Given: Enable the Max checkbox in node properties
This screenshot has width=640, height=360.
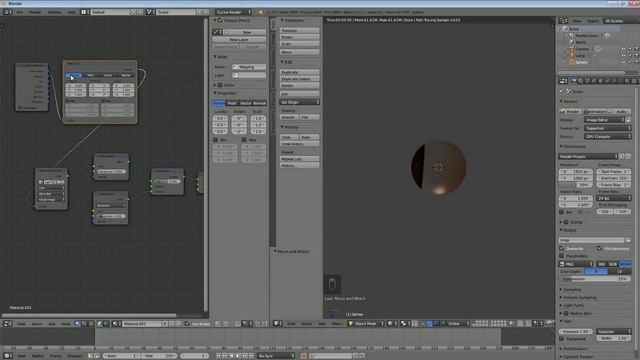Looking at the screenshot, I should pyautogui.click(x=244, y=140).
